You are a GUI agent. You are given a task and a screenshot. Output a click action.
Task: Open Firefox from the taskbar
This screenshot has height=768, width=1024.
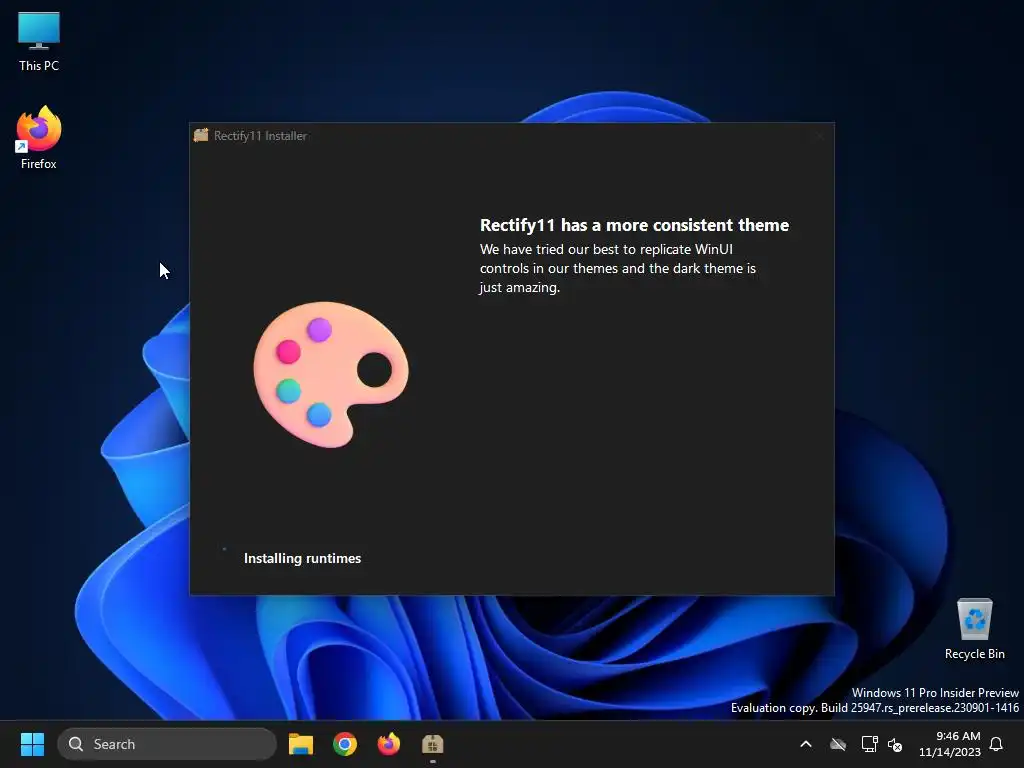(389, 744)
